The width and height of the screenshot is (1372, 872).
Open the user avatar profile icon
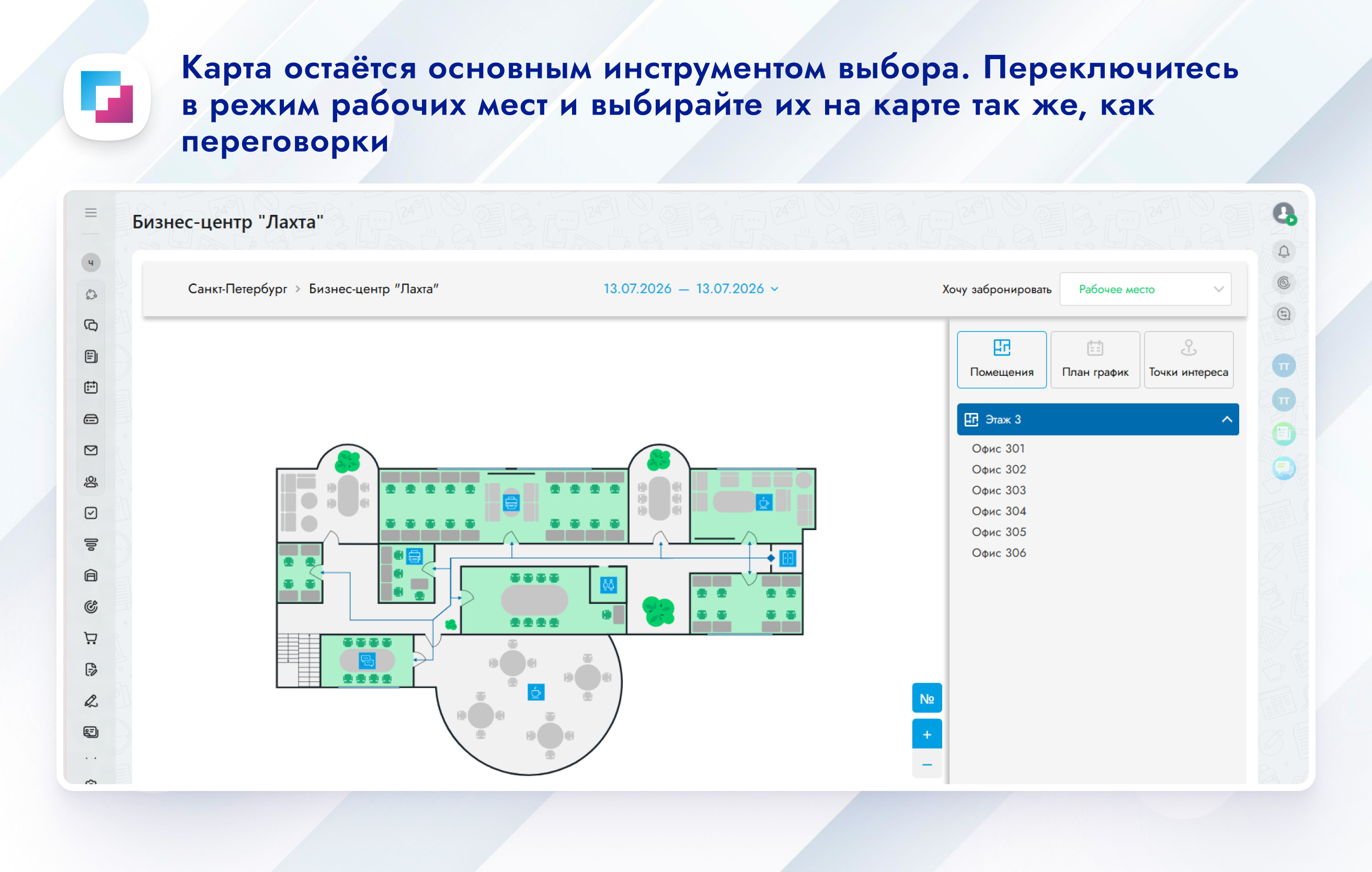click(1283, 213)
